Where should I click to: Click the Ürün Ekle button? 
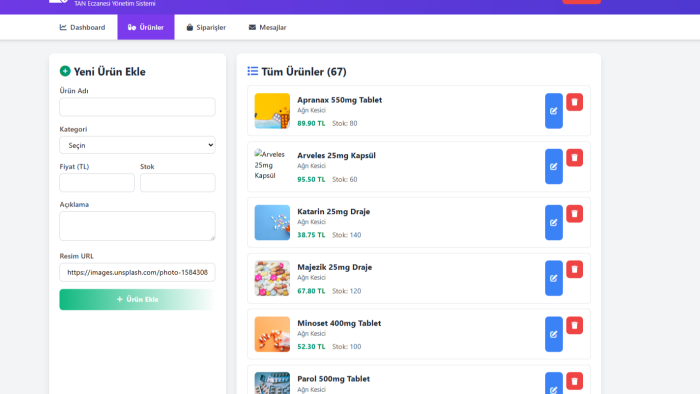click(137, 299)
